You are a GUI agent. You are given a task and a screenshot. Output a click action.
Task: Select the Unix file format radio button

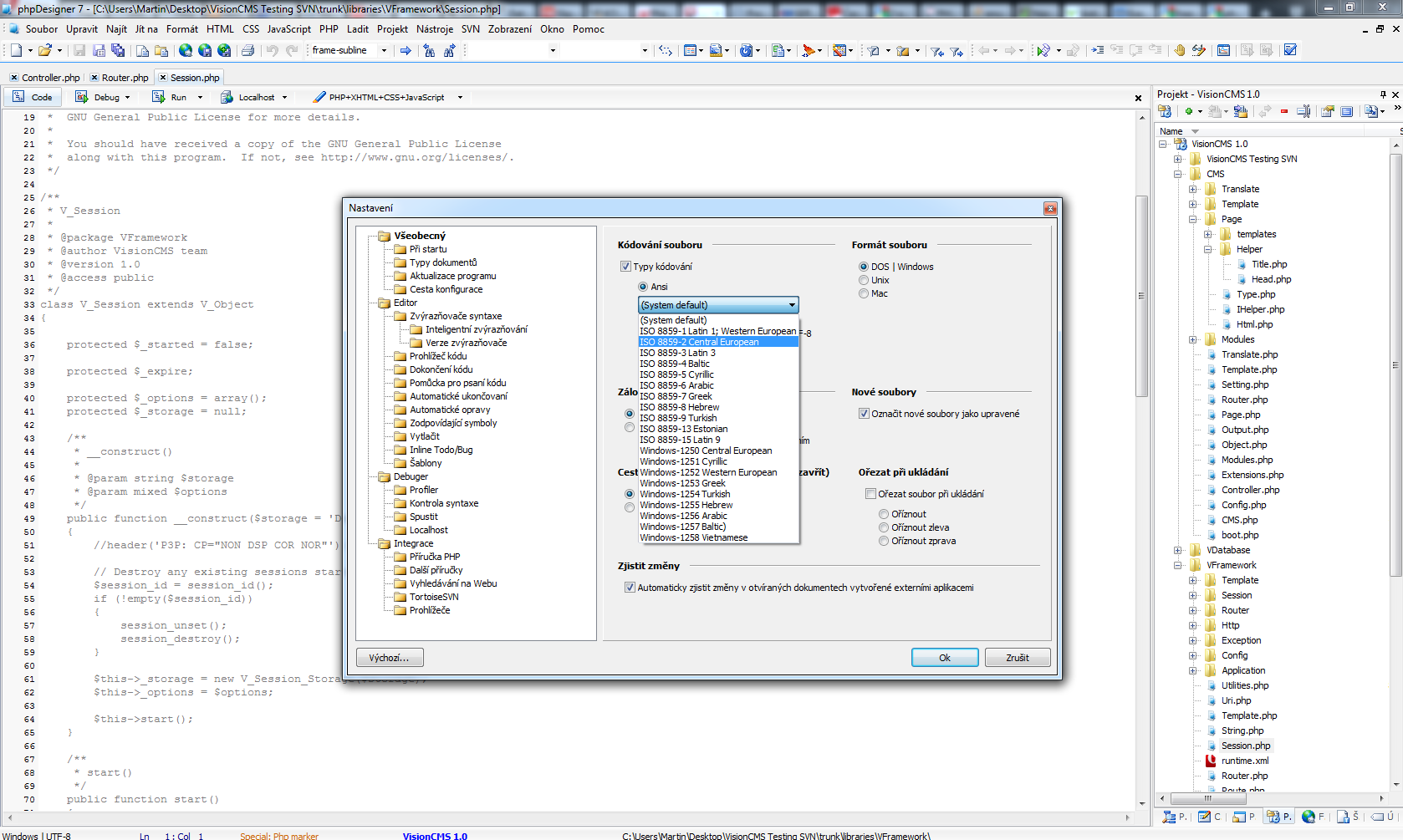click(x=864, y=280)
